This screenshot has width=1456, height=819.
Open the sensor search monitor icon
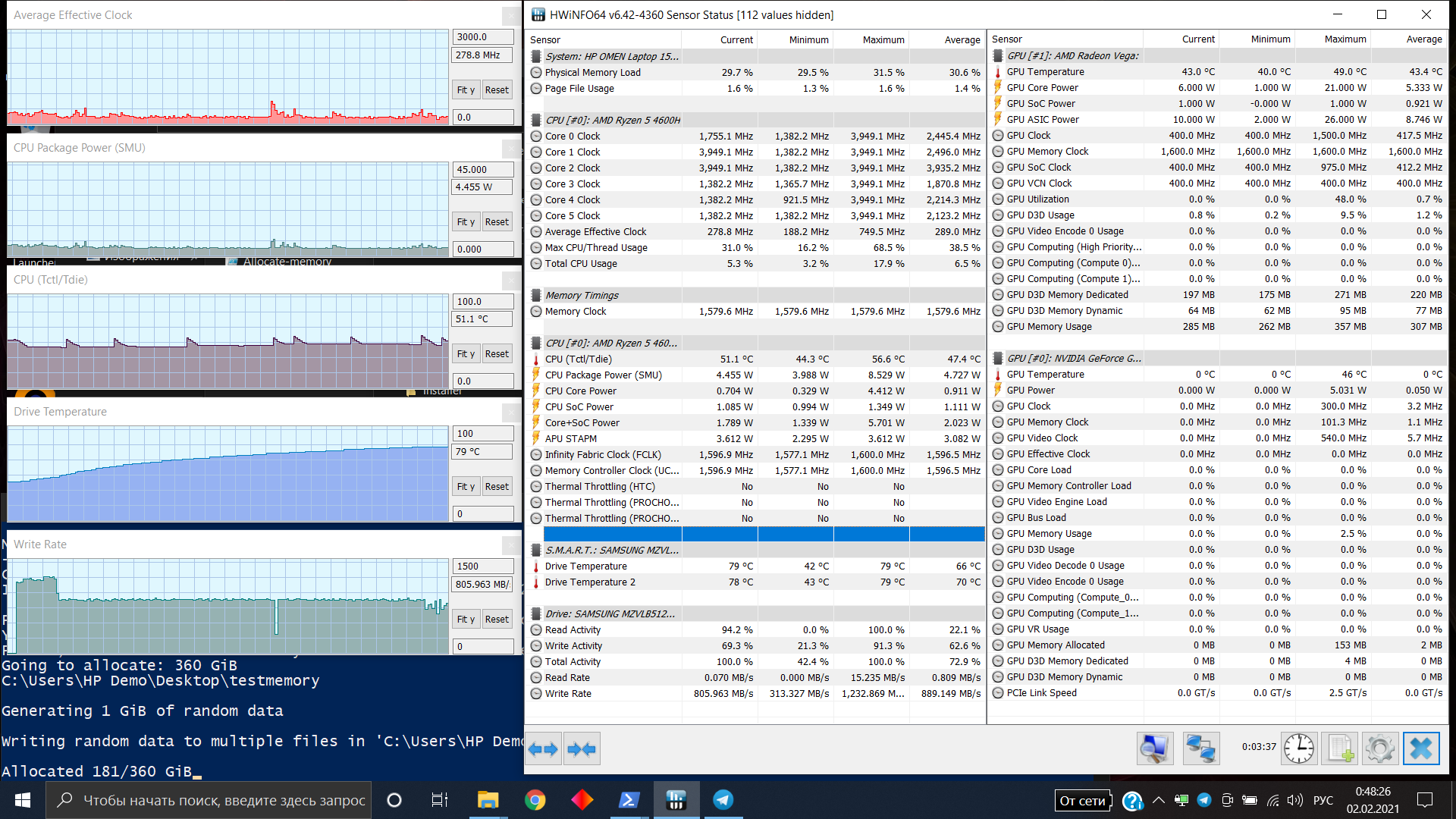[x=1155, y=749]
